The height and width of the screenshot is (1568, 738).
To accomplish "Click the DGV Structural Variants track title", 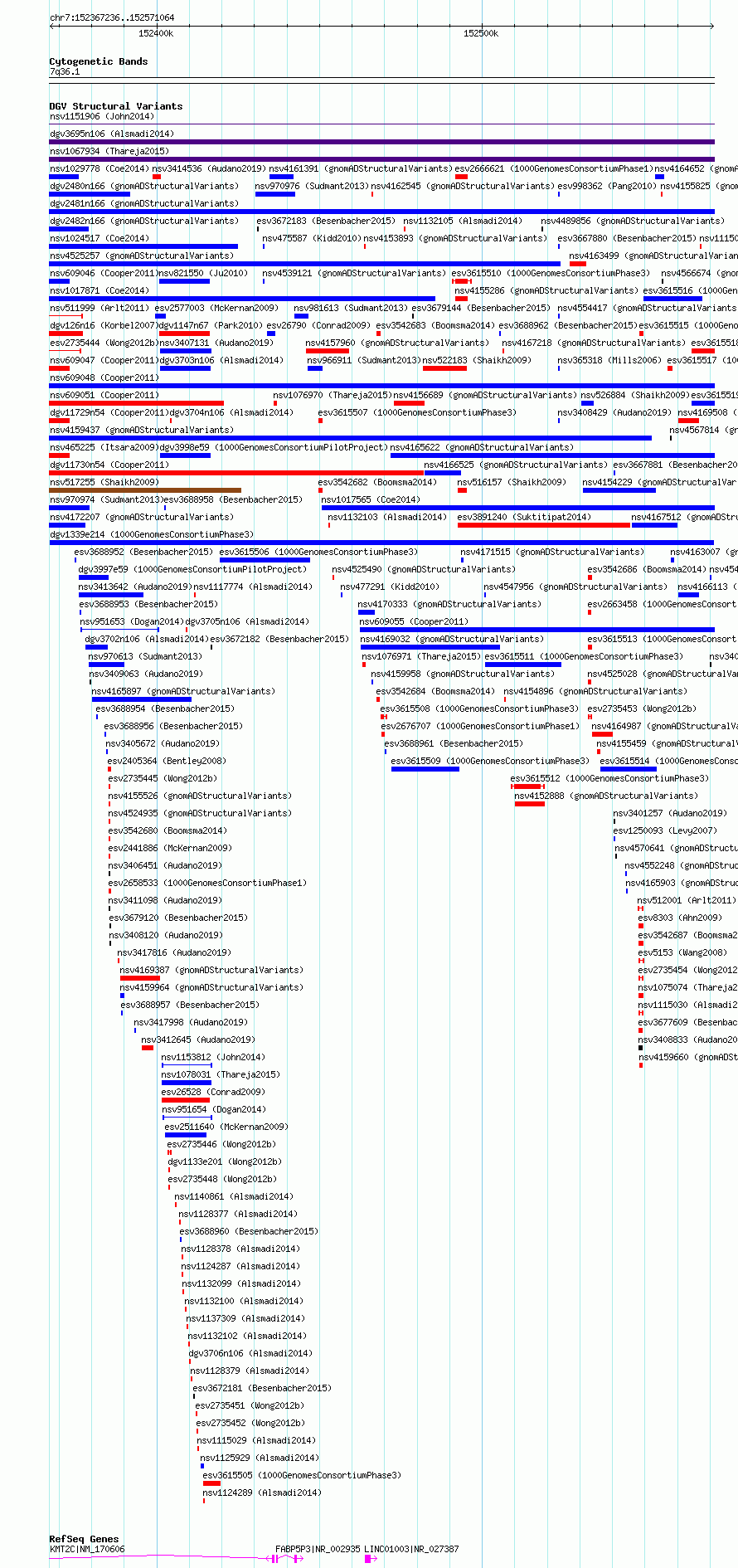I will [116, 106].
